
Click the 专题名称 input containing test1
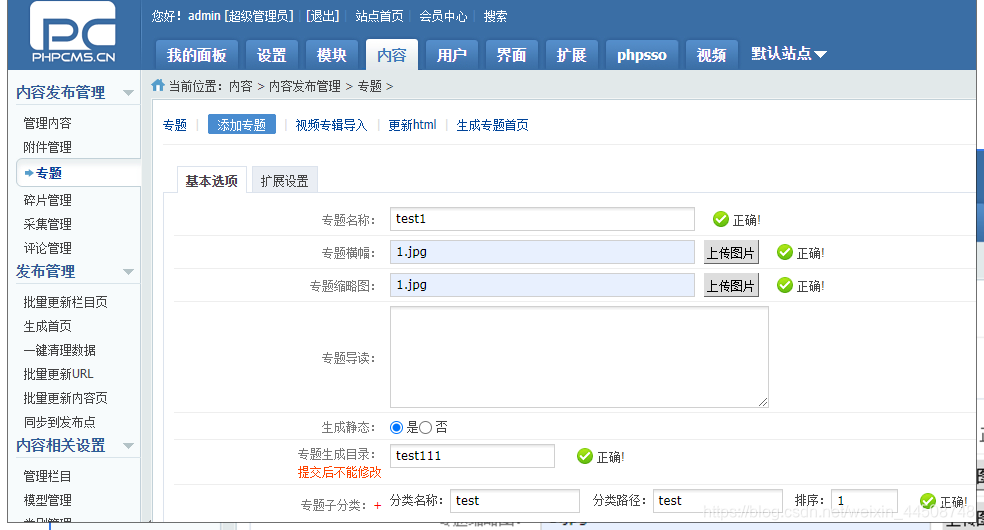point(542,219)
